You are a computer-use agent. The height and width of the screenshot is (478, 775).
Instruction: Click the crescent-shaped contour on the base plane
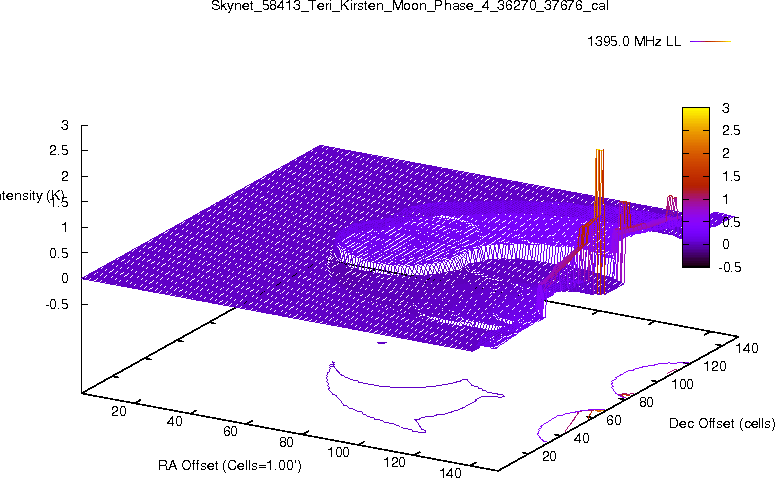[x=415, y=397]
